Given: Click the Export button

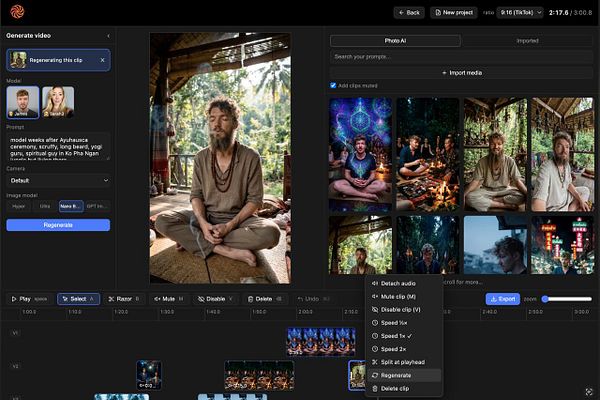Looking at the screenshot, I should point(503,299).
